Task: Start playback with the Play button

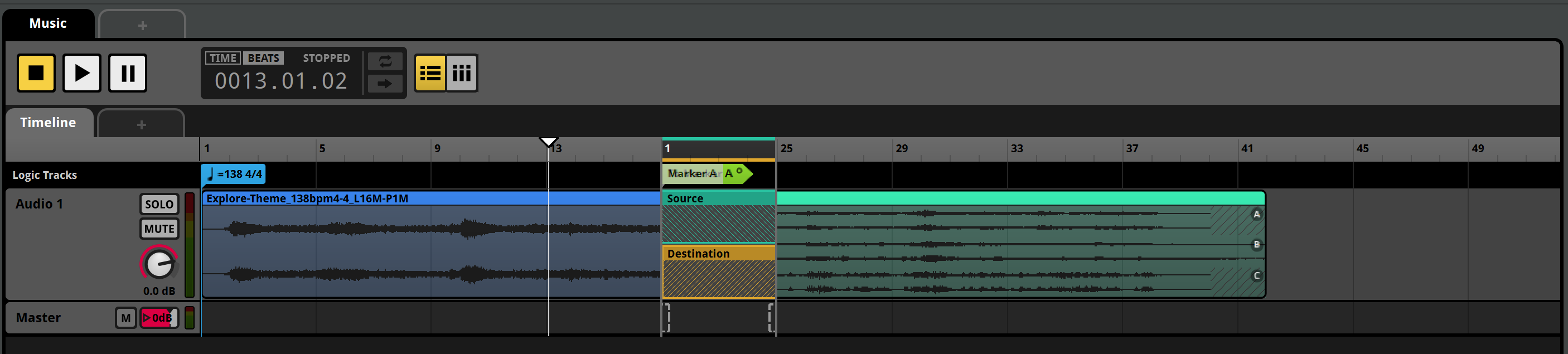Action: (x=81, y=73)
